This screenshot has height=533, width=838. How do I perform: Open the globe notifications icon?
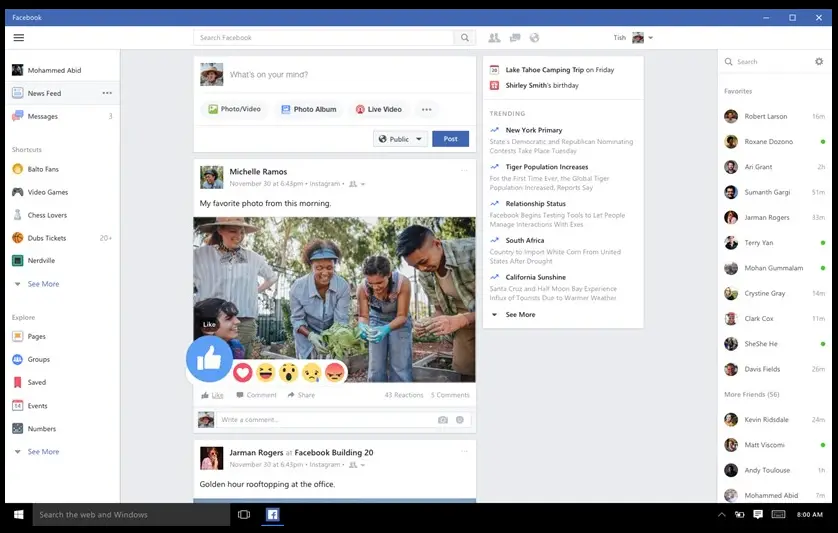534,38
